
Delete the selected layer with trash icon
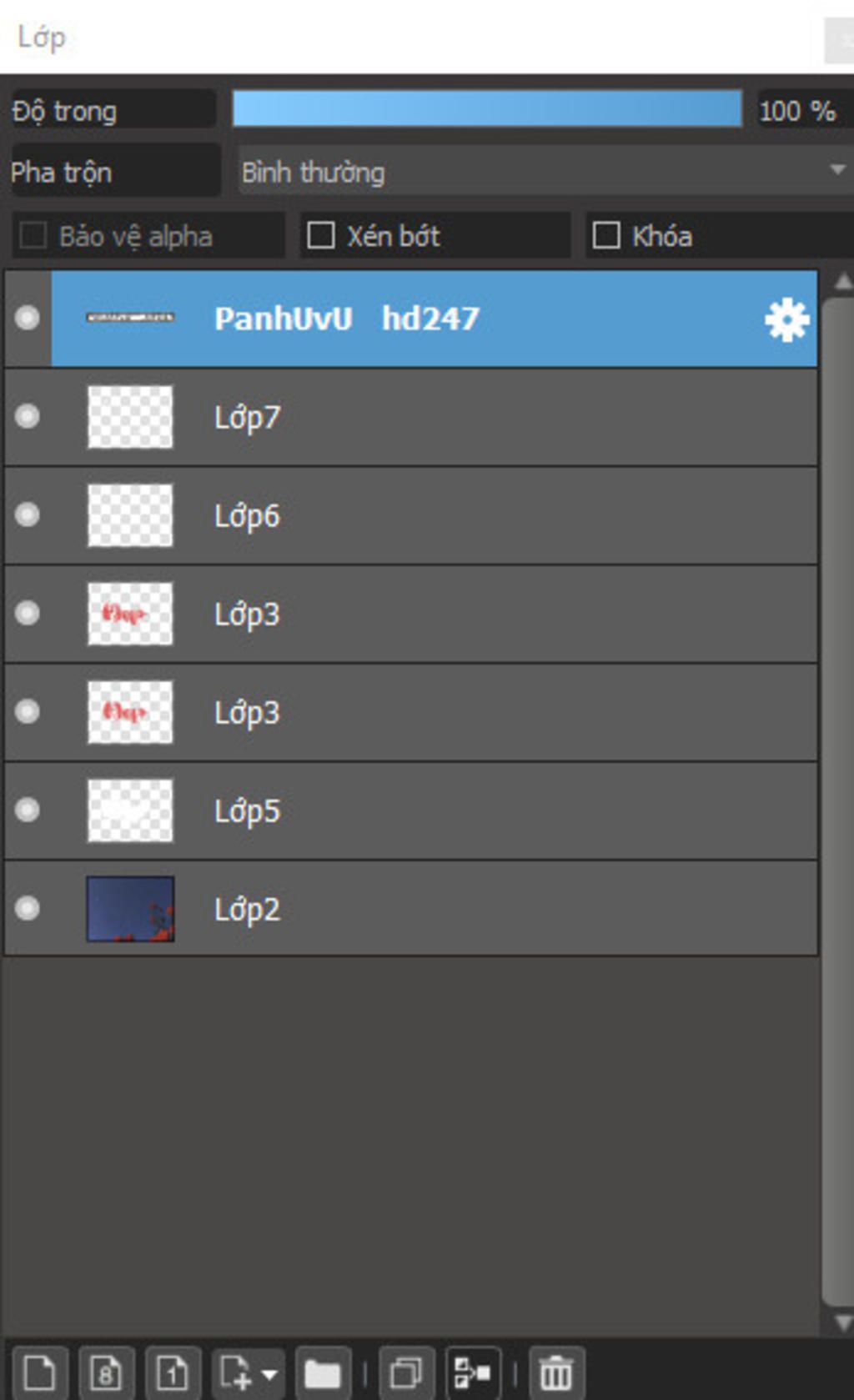point(556,1372)
